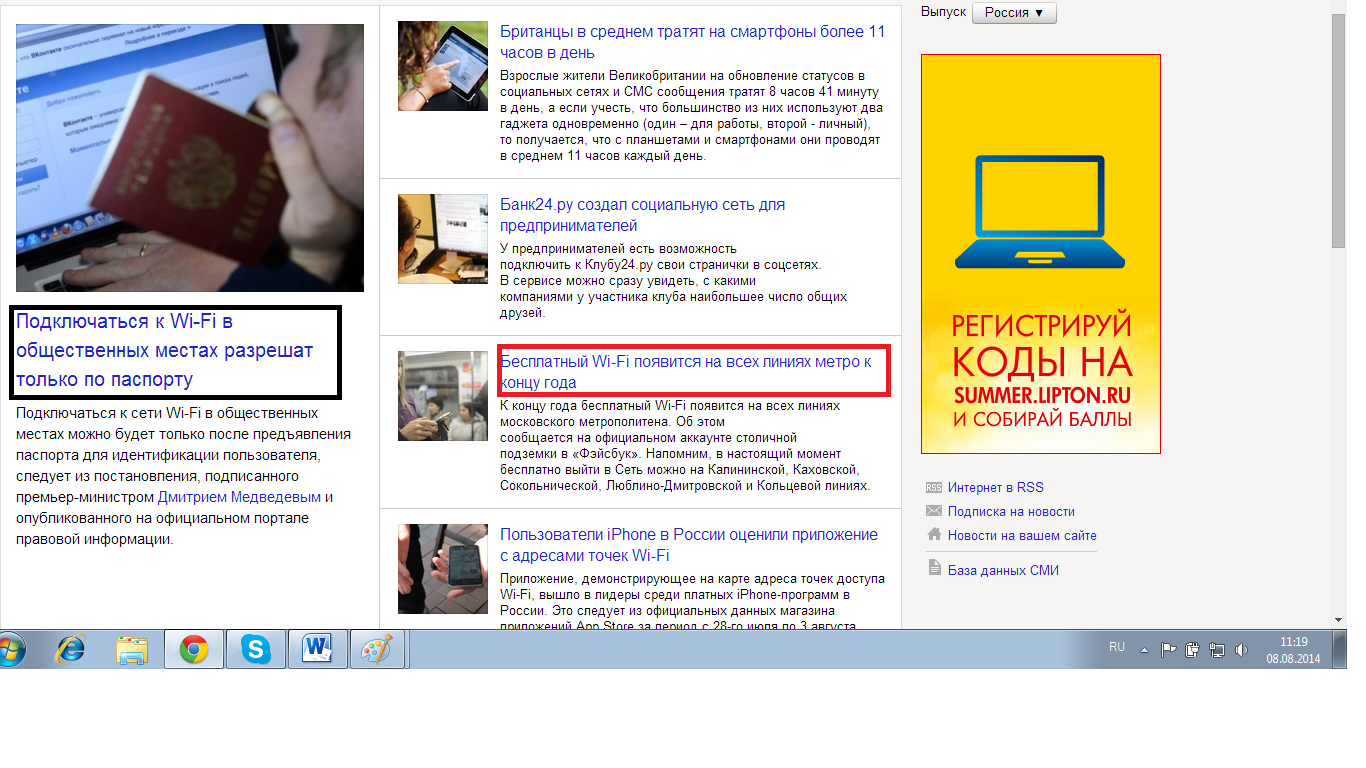Click the thumbnail next to Банк24.ру article
This screenshot has width=1366, height=768.
coord(443,239)
